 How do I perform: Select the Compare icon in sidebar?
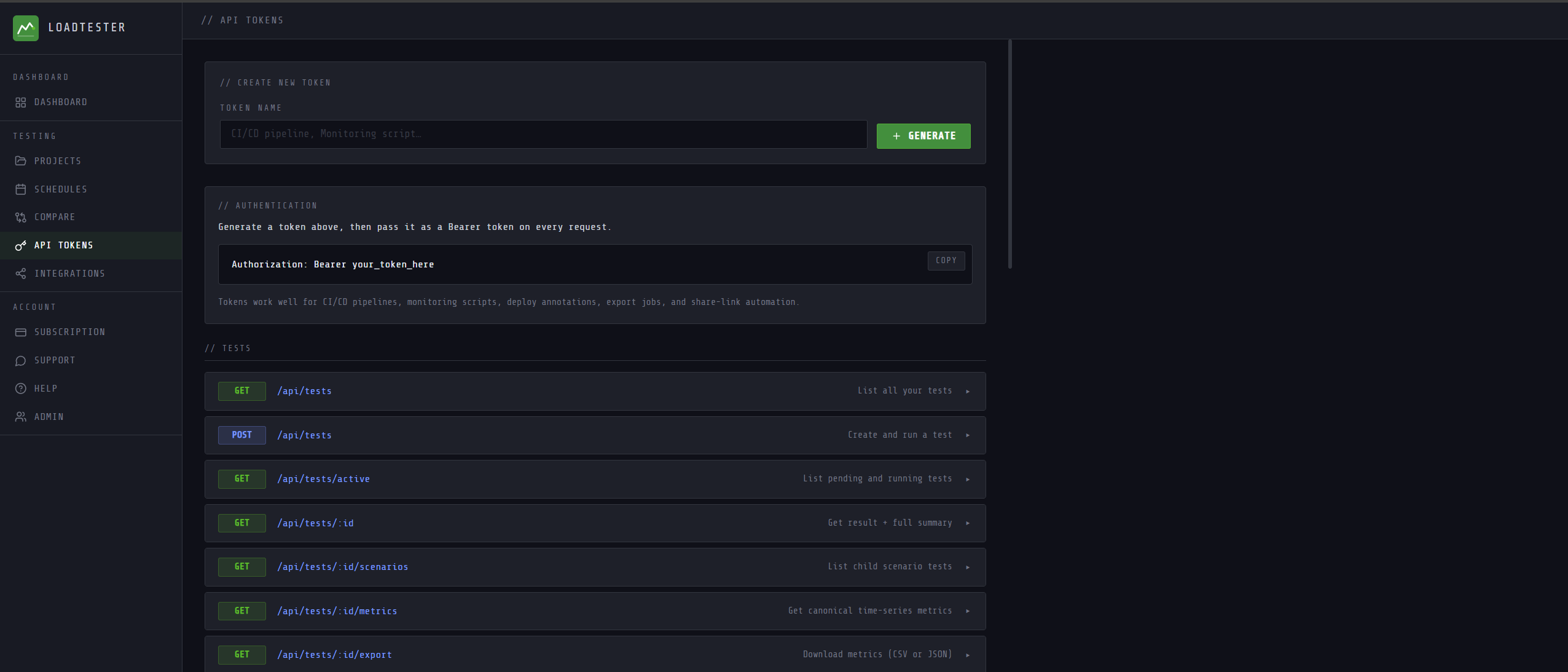(x=21, y=217)
